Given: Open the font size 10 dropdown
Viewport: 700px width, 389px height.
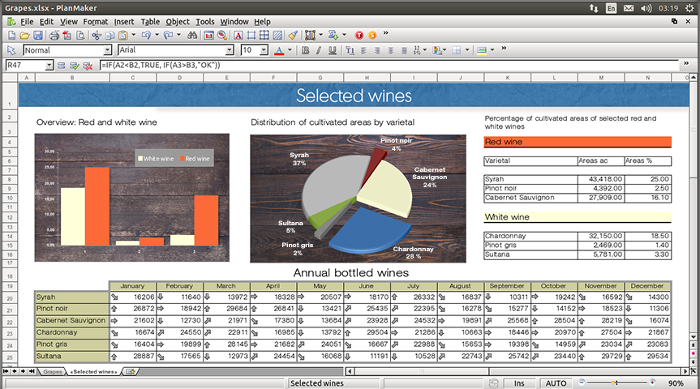Looking at the screenshot, I should [264, 50].
